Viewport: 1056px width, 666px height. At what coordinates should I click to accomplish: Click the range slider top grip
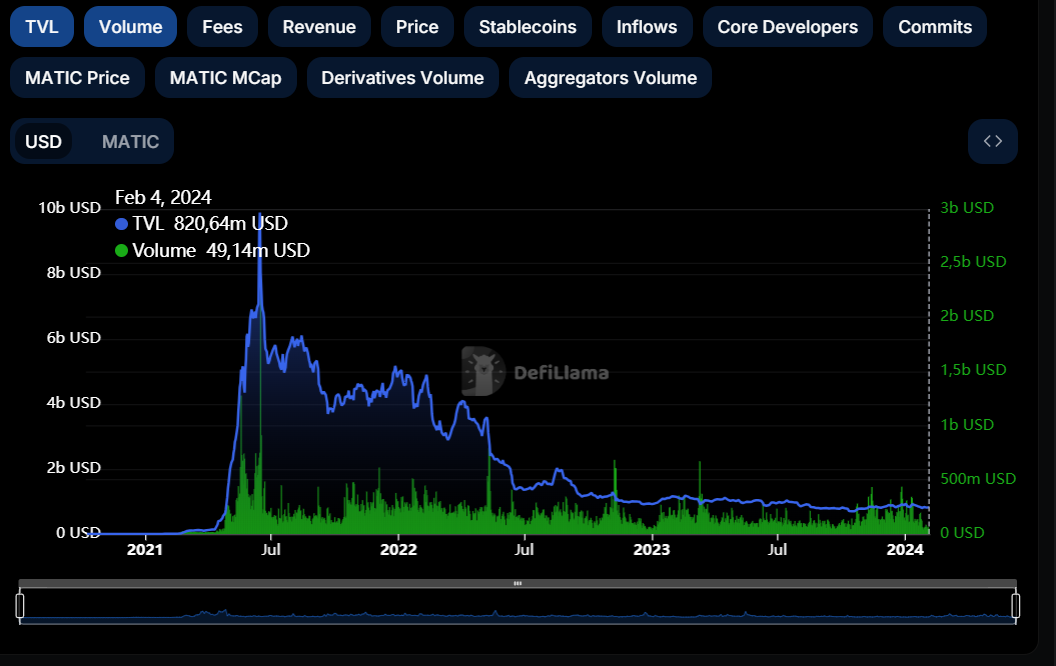(x=517, y=583)
